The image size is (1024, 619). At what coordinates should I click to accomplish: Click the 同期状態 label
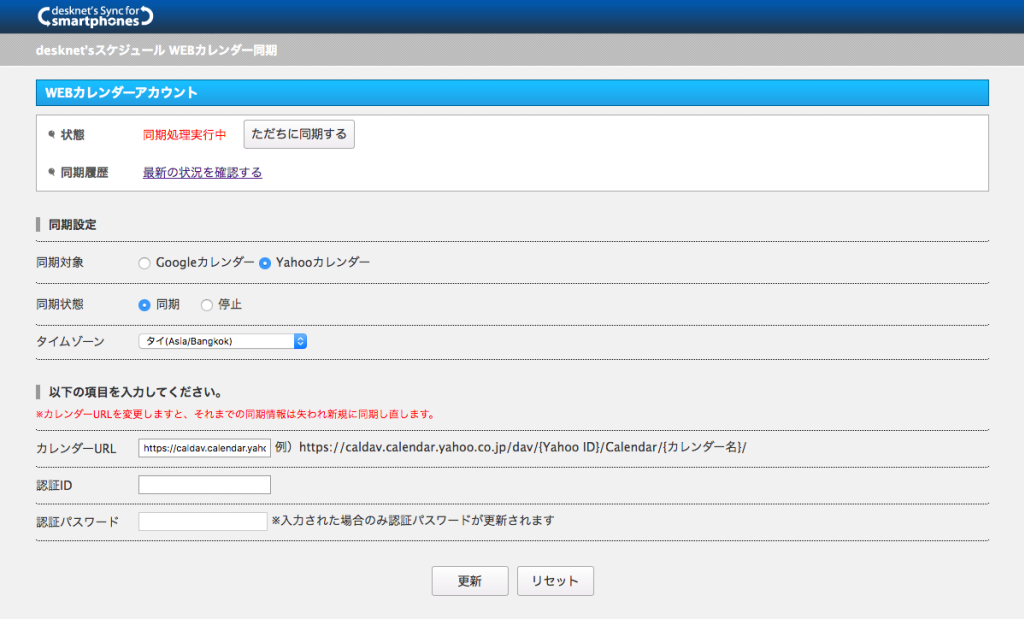coord(60,305)
